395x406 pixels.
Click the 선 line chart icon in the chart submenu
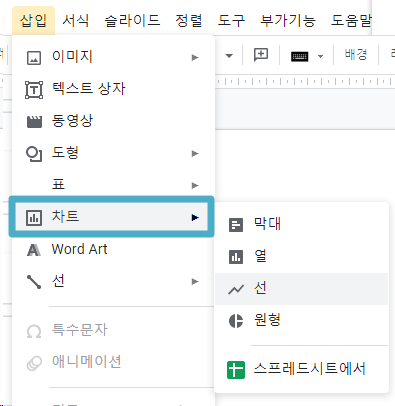point(236,289)
